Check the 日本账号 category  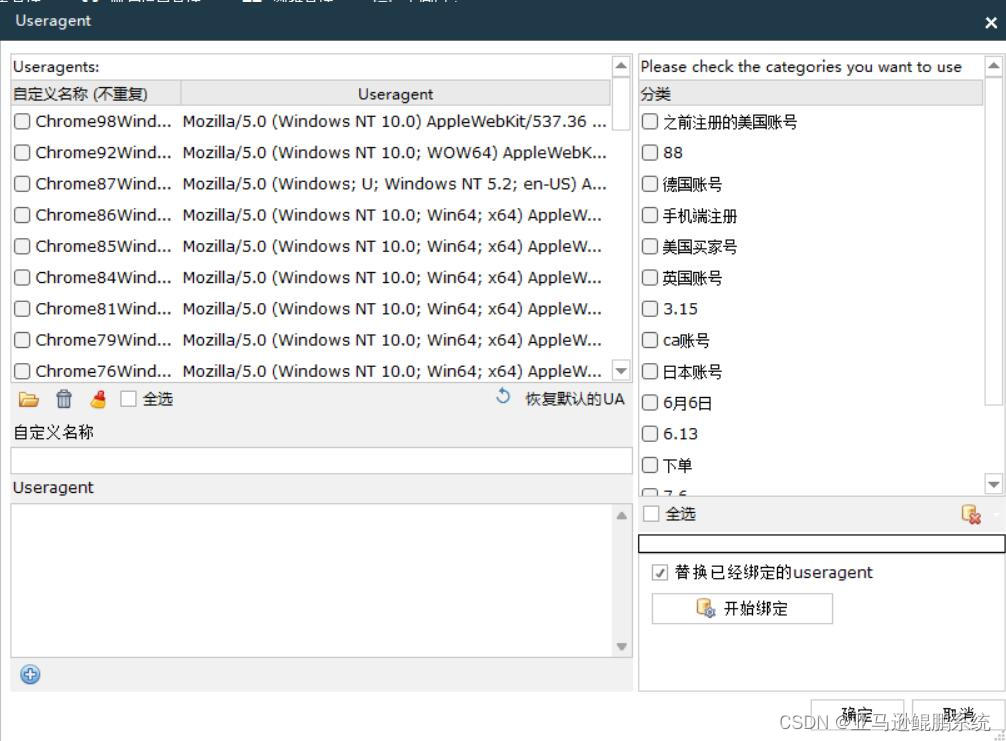(650, 371)
